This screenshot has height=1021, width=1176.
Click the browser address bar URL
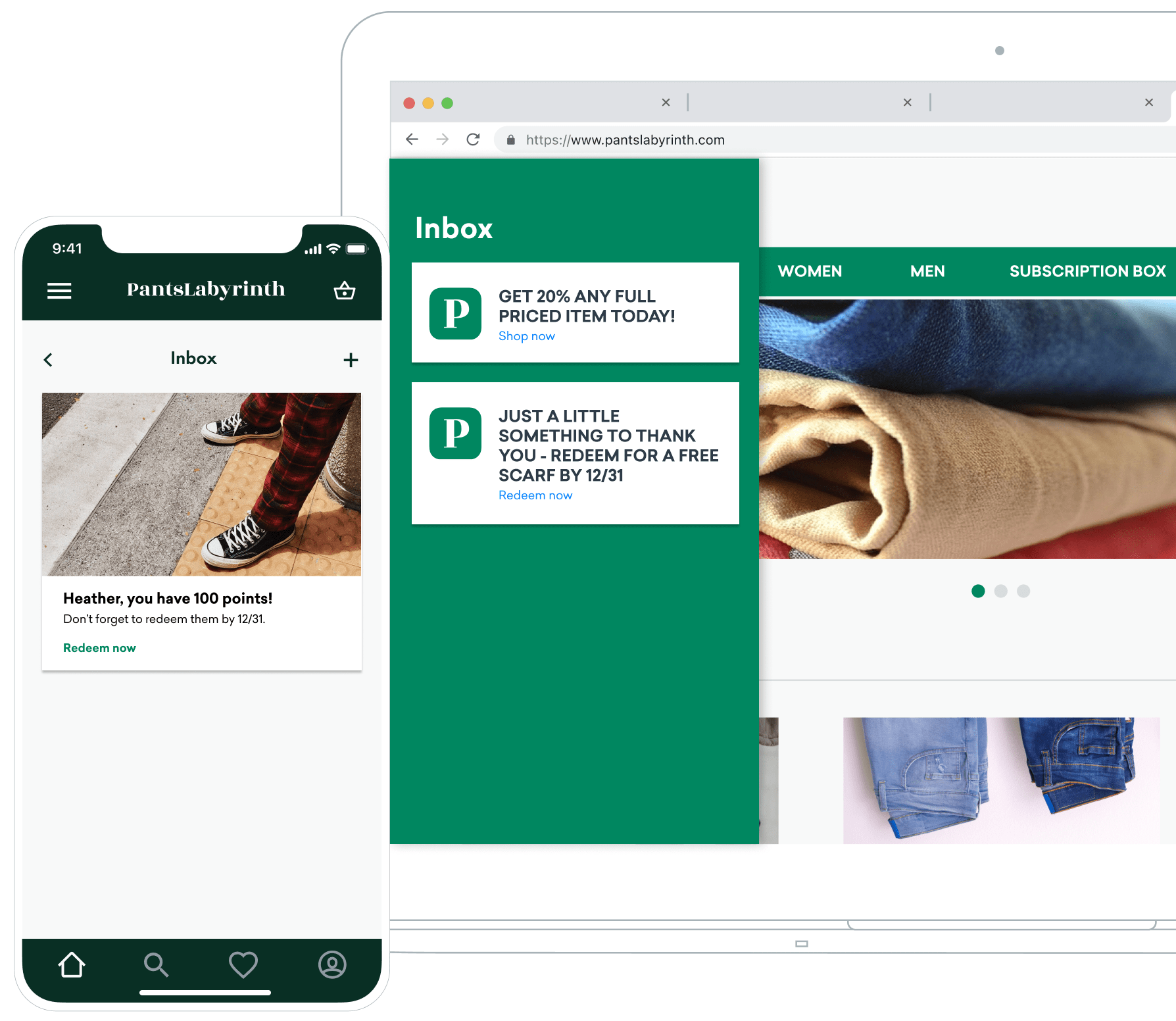coord(625,139)
